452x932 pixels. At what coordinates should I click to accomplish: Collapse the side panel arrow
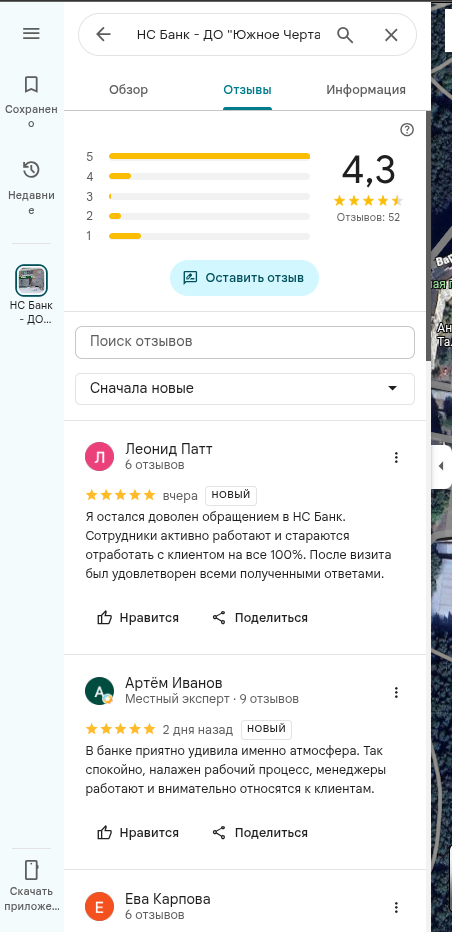click(x=441, y=466)
